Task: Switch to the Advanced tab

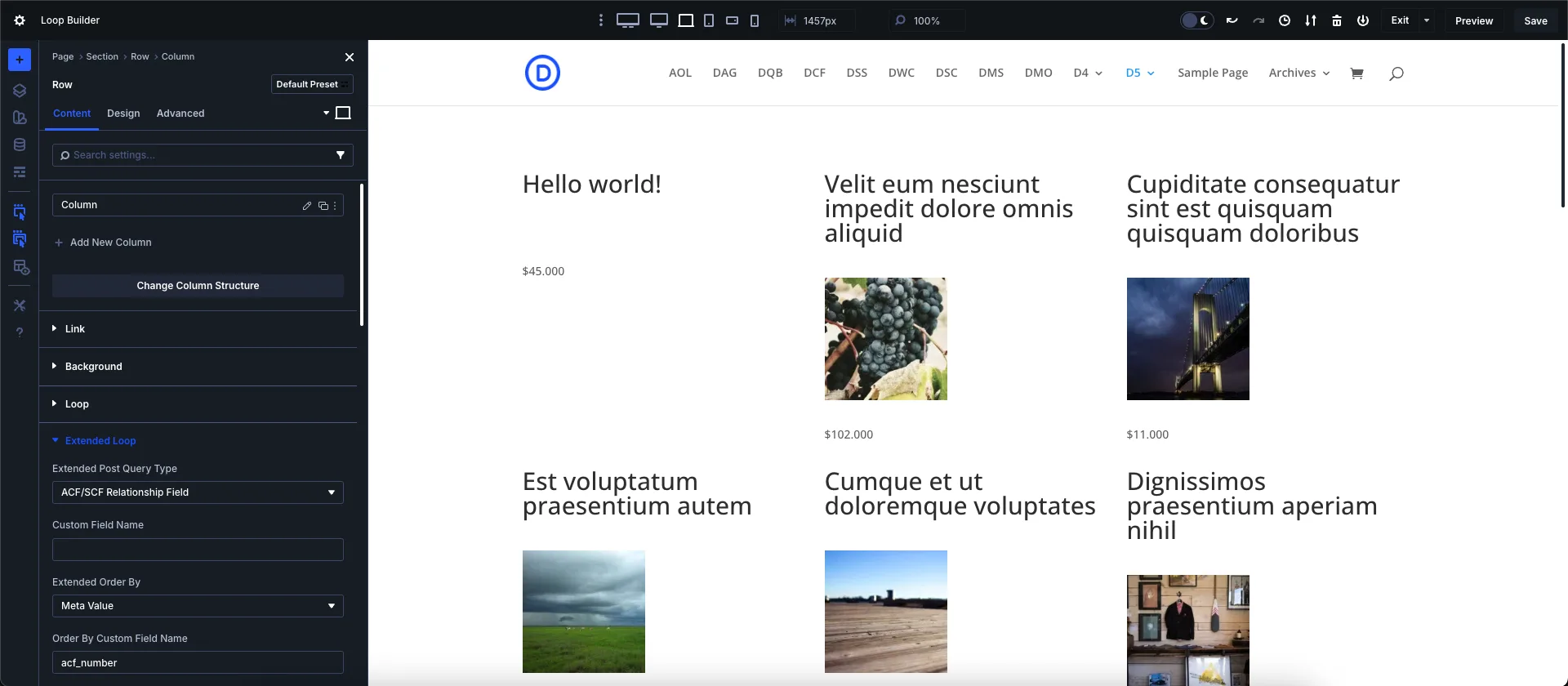Action: (180, 114)
